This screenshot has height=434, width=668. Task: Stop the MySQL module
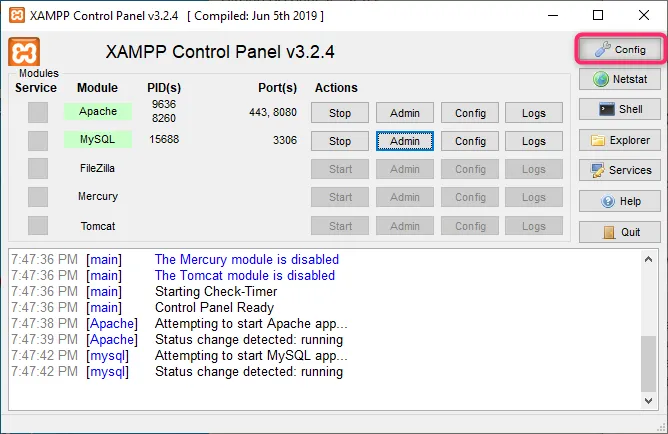(x=340, y=141)
